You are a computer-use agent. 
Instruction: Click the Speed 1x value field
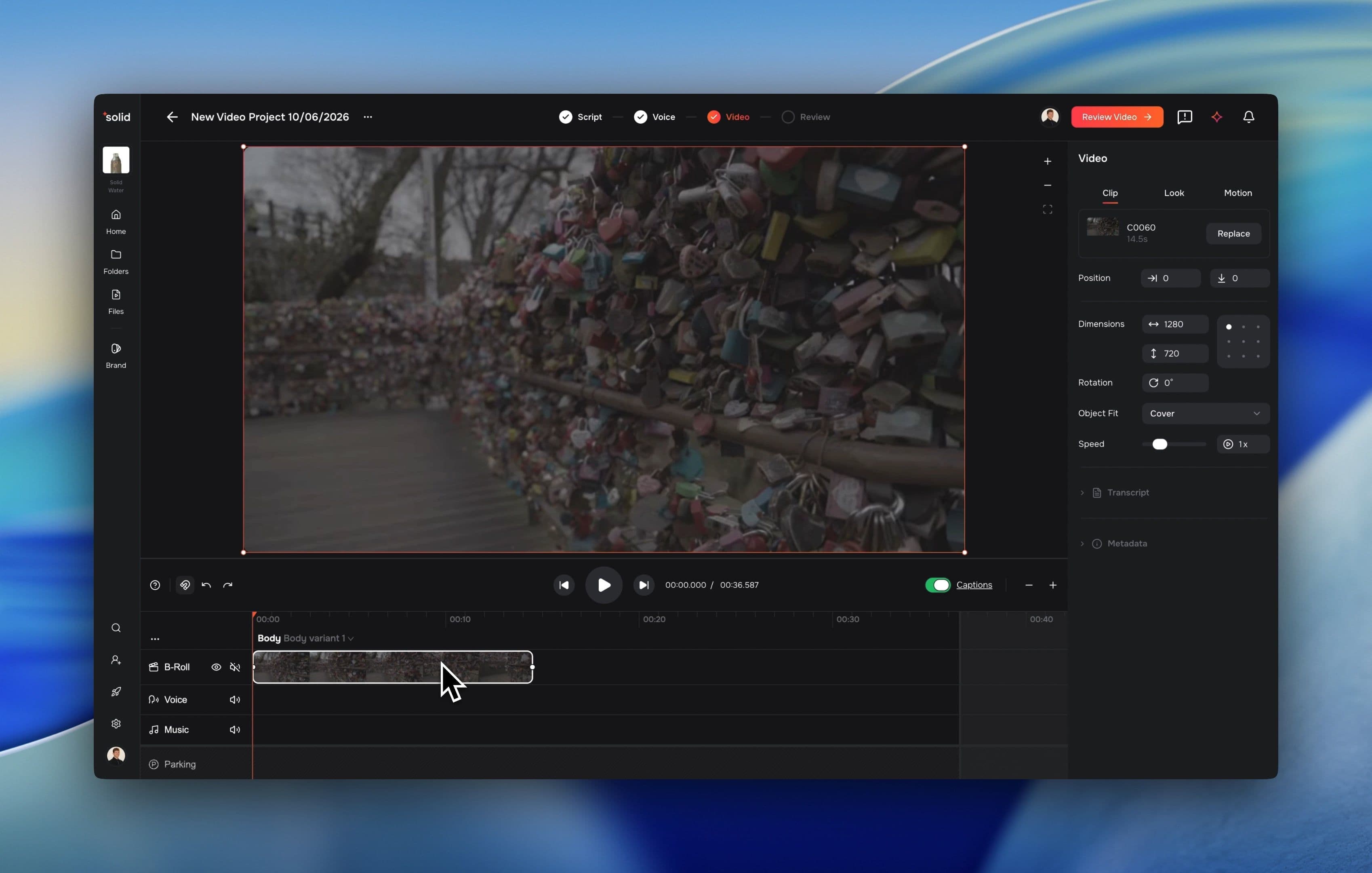1243,445
